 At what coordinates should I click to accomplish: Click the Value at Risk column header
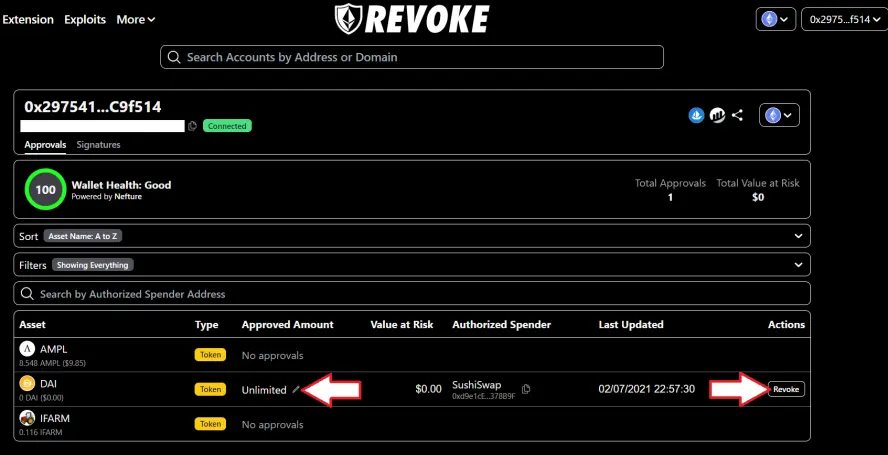402,325
